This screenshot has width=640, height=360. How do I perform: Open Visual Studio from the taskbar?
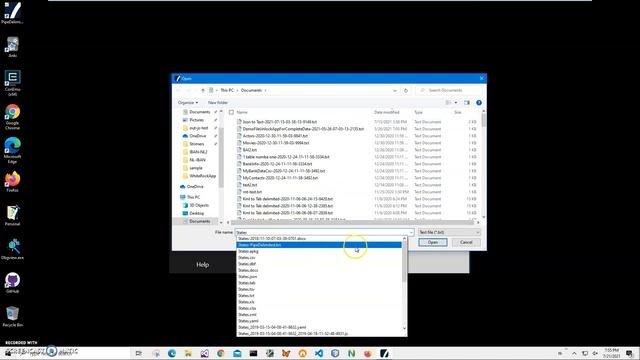(x=204, y=353)
